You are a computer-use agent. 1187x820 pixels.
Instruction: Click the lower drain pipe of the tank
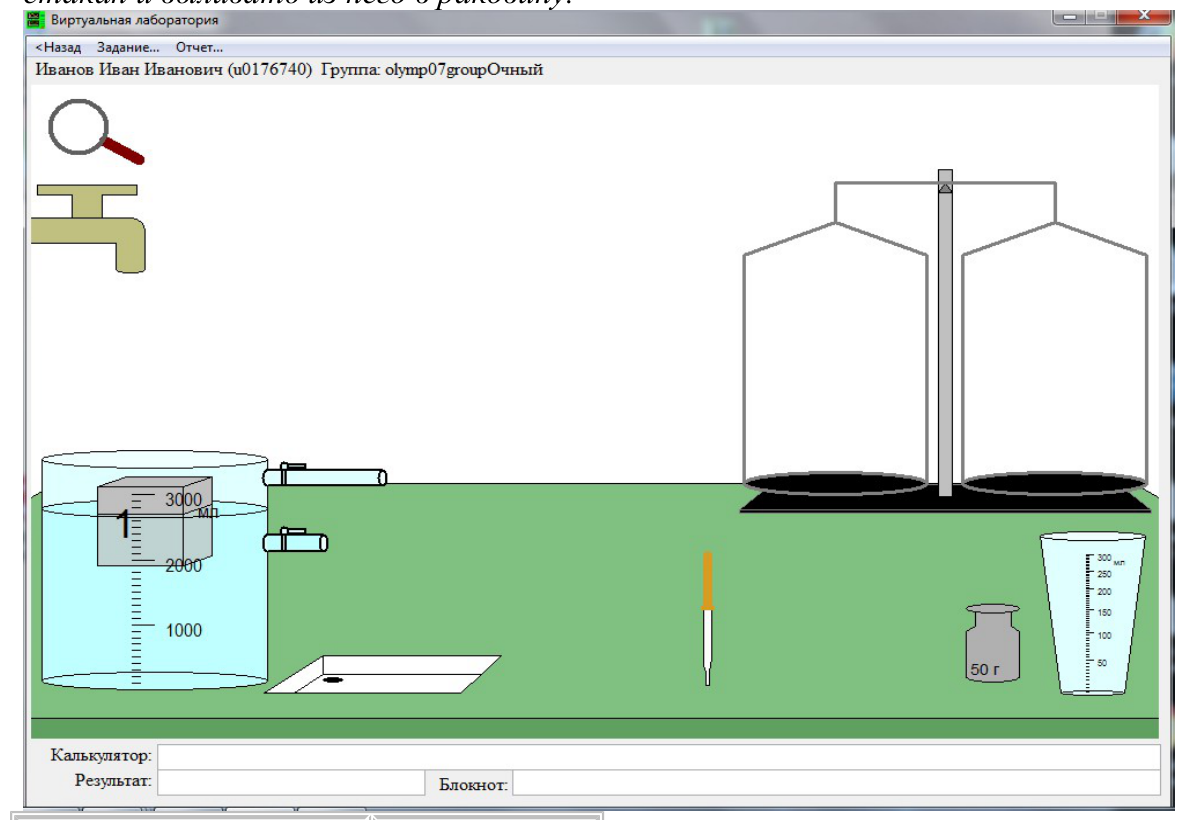[295, 541]
